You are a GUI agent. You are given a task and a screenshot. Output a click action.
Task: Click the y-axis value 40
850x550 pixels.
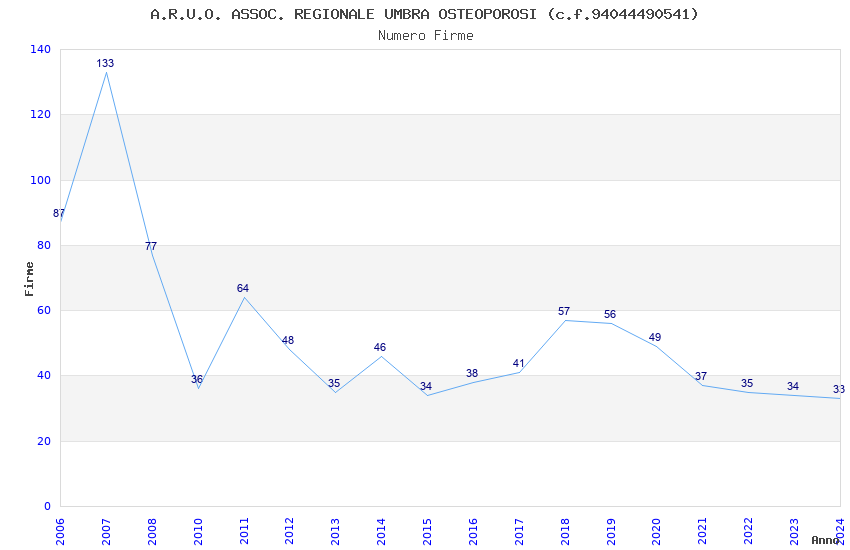pyautogui.click(x=44, y=376)
